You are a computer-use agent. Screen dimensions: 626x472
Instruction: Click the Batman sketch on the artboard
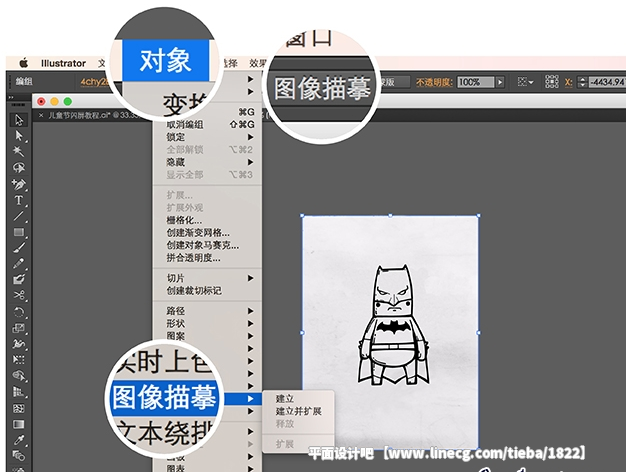pyautogui.click(x=393, y=325)
